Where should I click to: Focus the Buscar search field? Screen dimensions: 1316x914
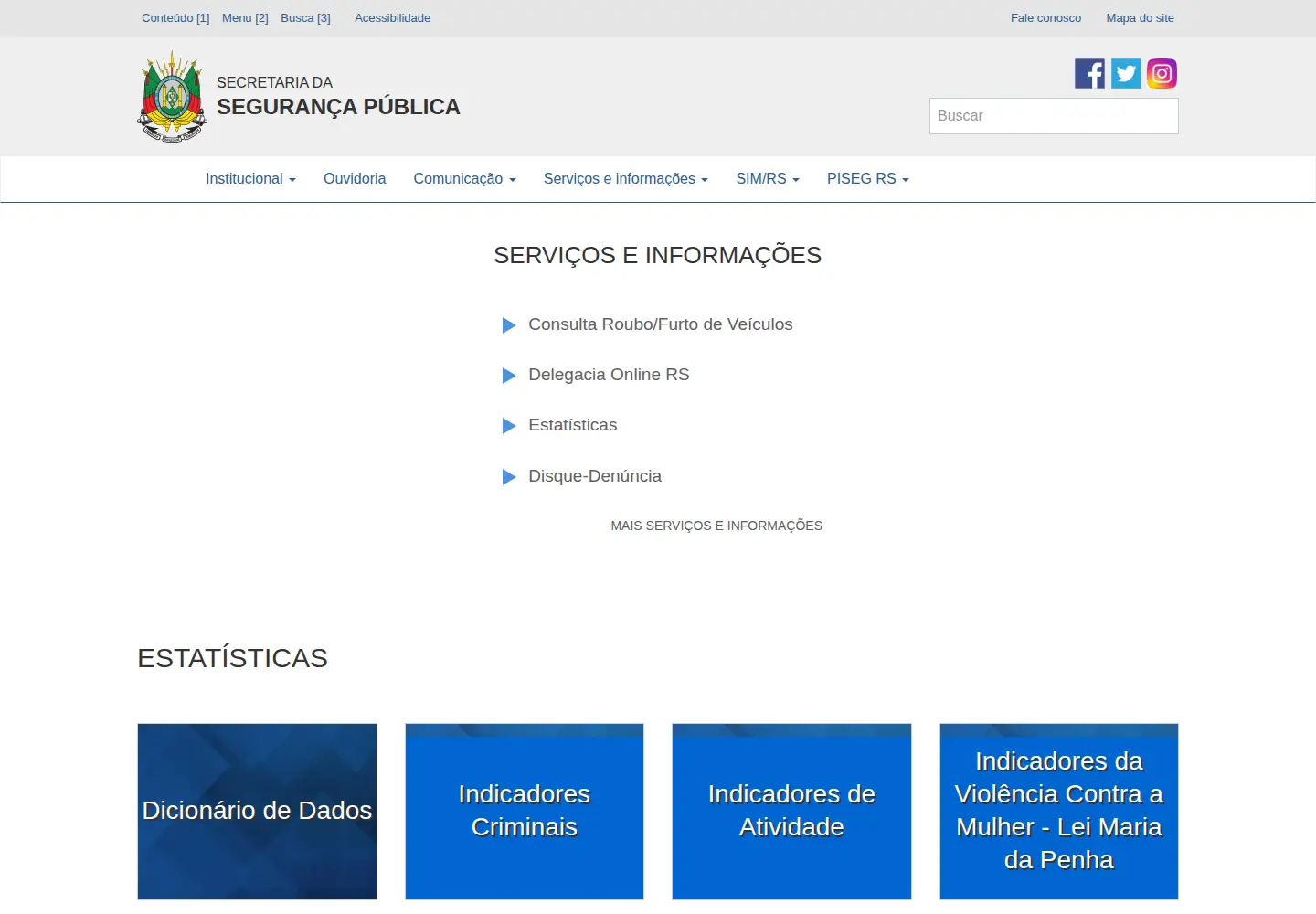click(x=1054, y=116)
